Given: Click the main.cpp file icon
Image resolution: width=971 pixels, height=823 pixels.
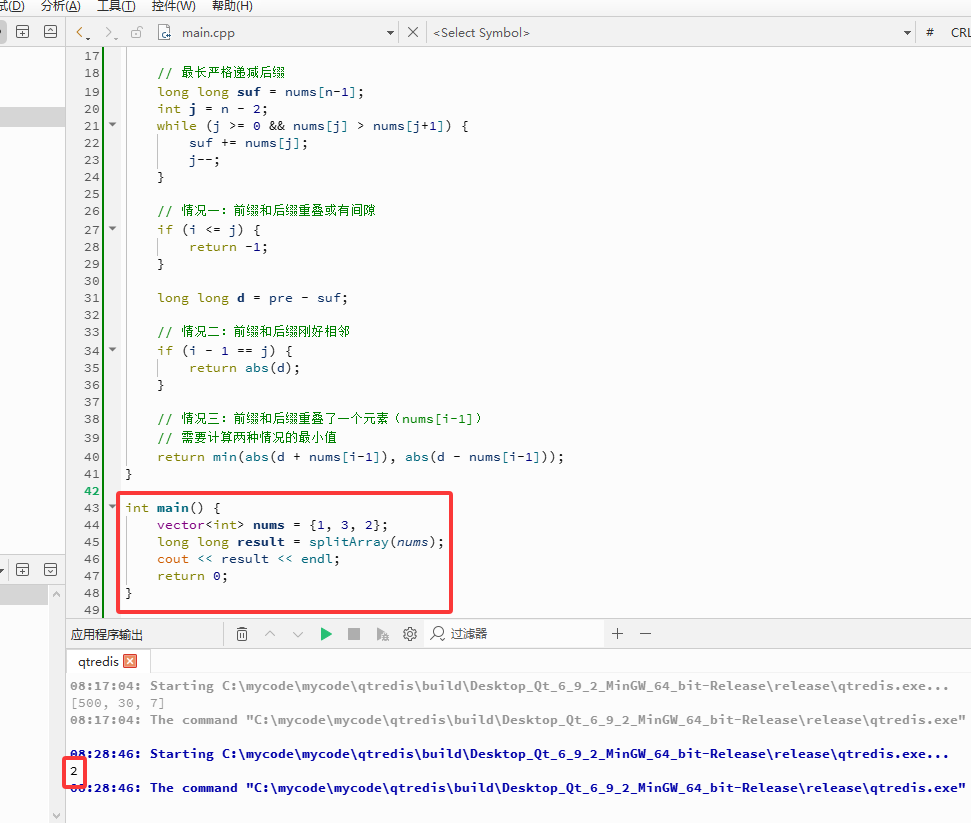Looking at the screenshot, I should [x=164, y=32].
